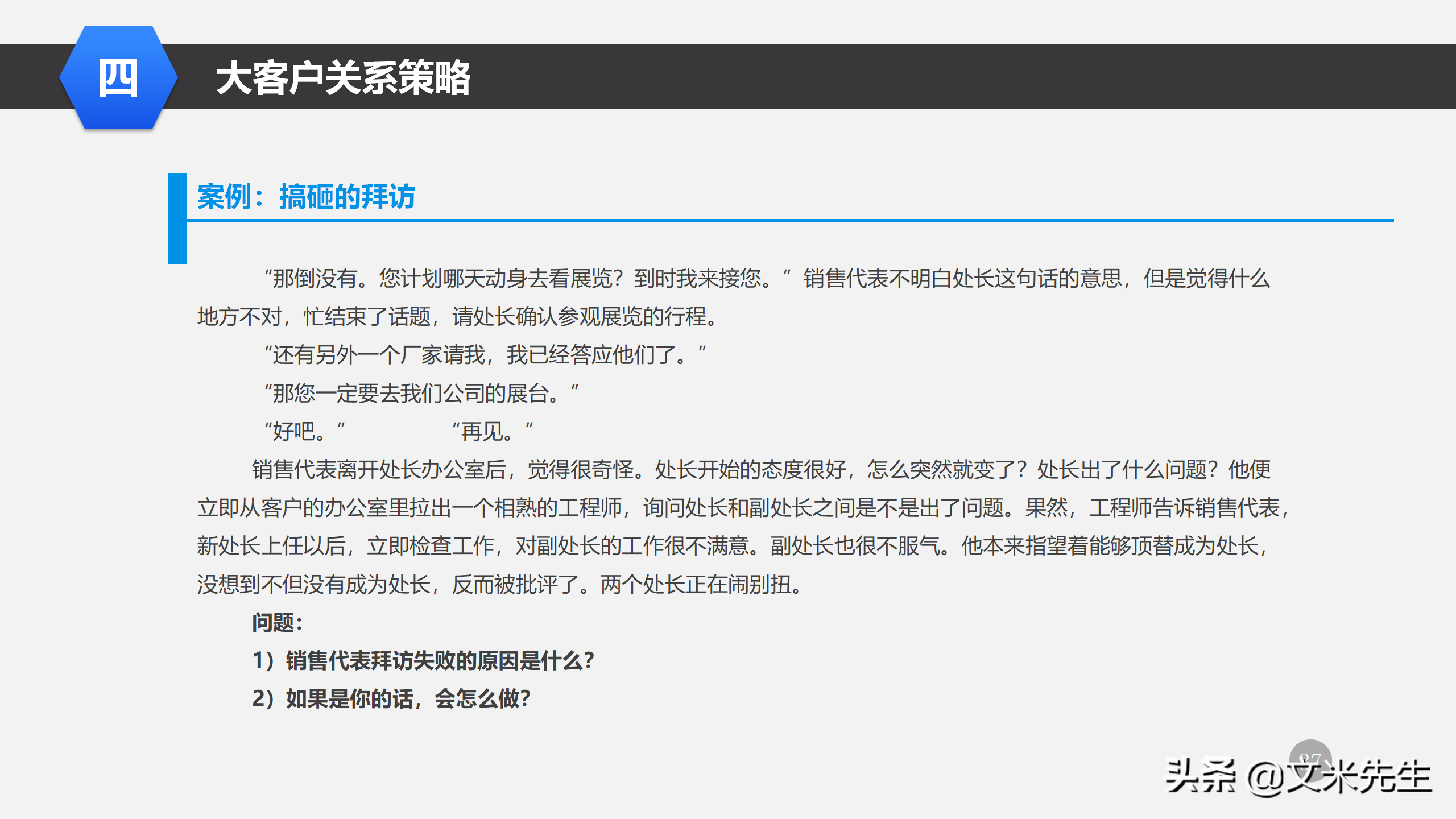1456x819 pixels.
Task: Click the blue hexagon section badge 四
Action: [x=119, y=77]
